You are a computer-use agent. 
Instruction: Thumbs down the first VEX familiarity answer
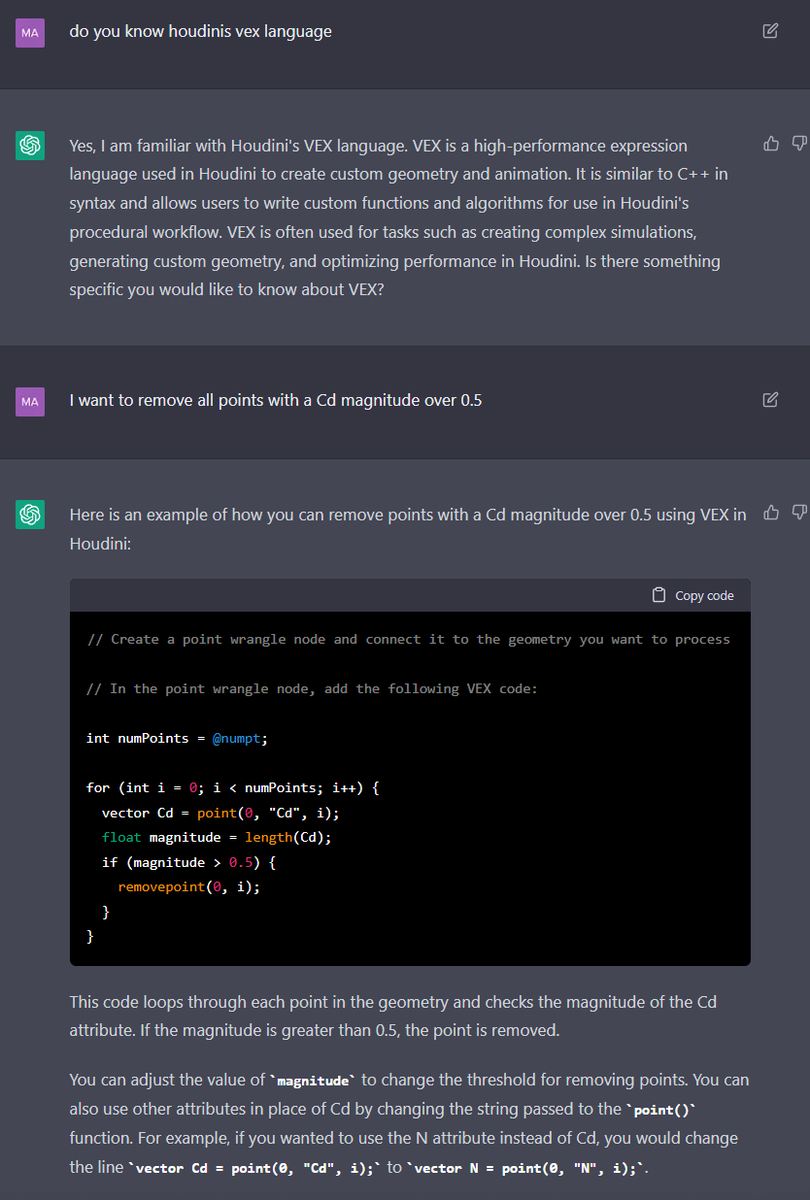[x=799, y=144]
